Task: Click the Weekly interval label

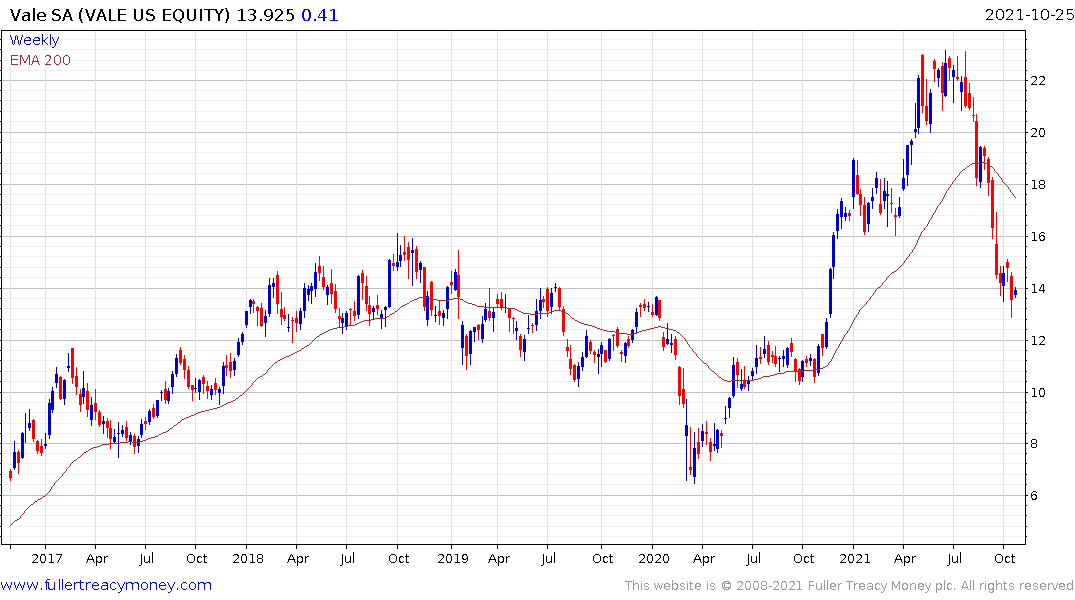Action: coord(34,40)
